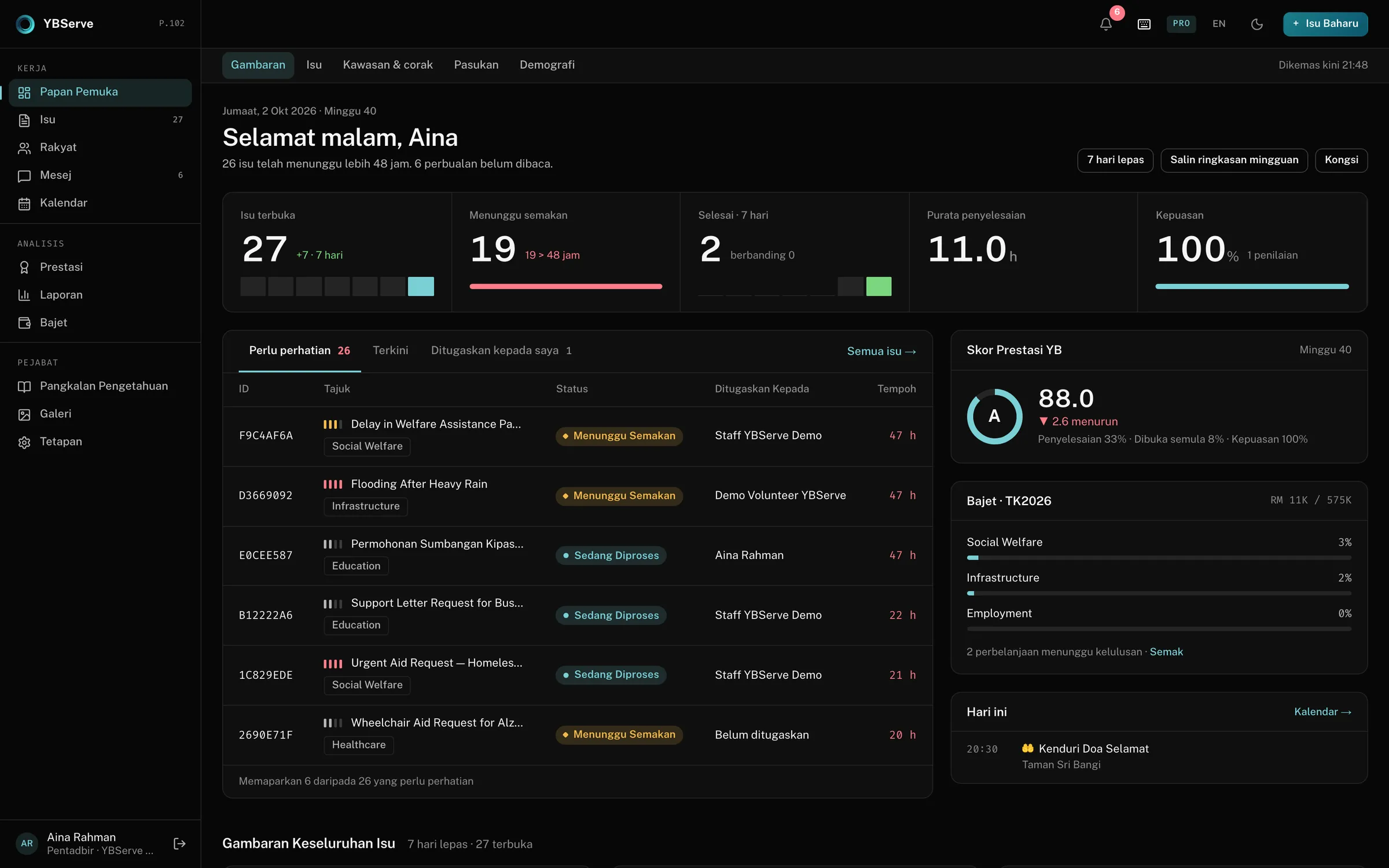Open Pangkalan Pengetahuan book icon
This screenshot has height=868, width=1389.
(x=24, y=387)
